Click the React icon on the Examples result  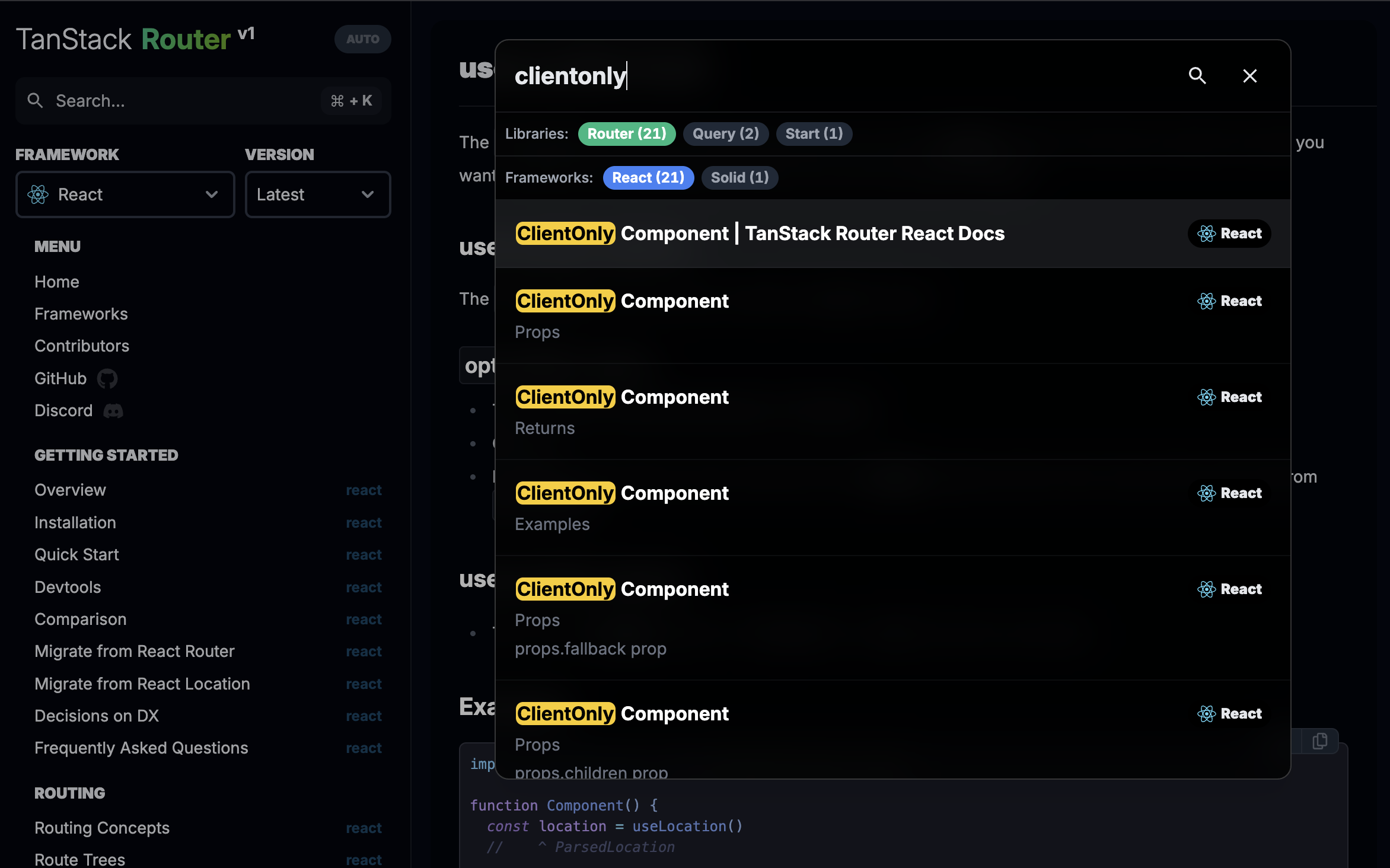(1206, 493)
